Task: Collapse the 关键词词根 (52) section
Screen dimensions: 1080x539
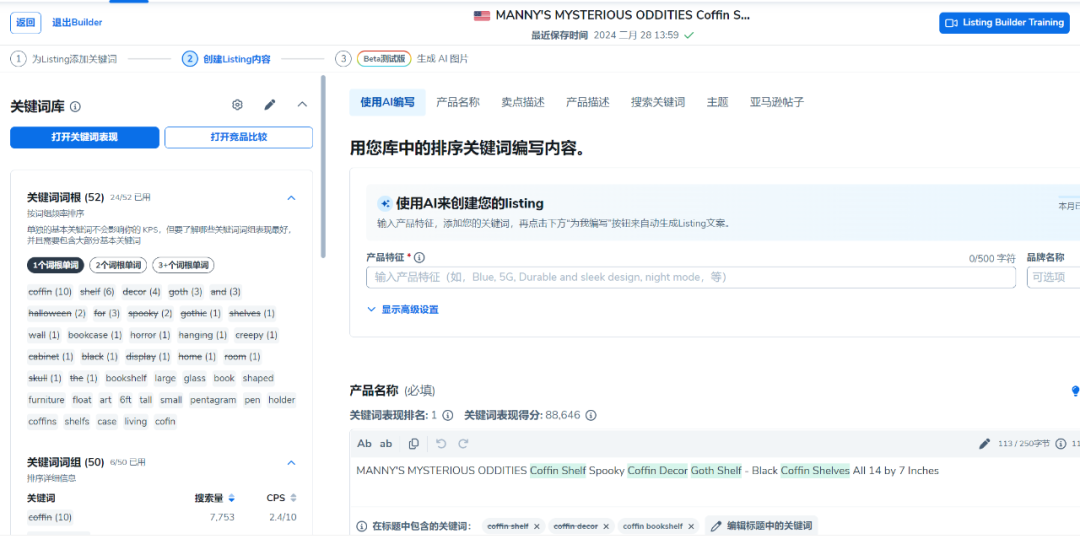Action: point(291,198)
